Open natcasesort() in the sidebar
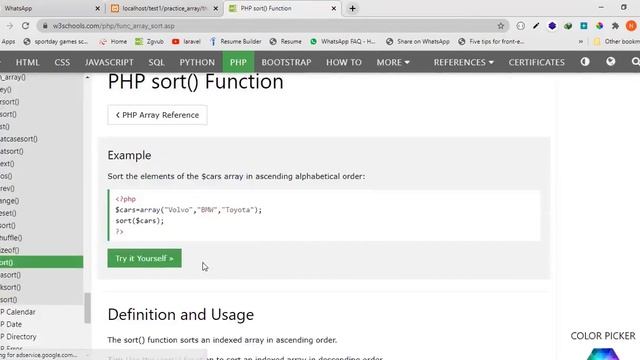 click(x=41, y=139)
